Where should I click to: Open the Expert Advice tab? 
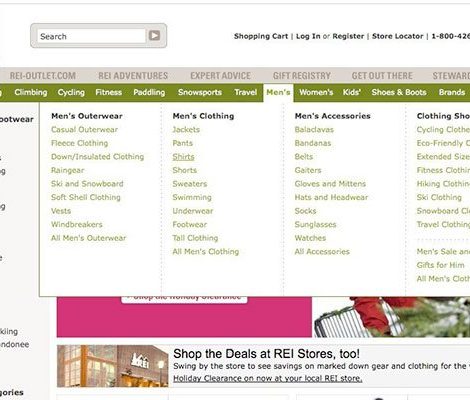click(x=220, y=76)
